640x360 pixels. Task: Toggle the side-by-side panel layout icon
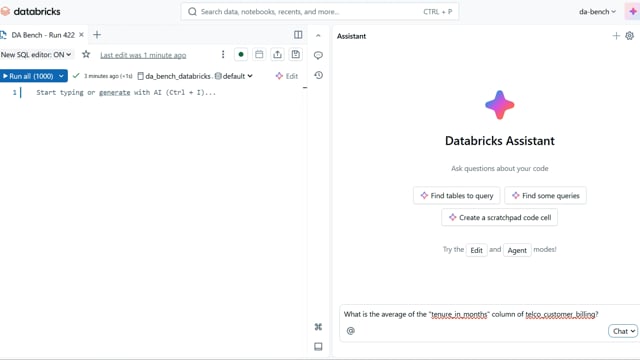point(298,35)
